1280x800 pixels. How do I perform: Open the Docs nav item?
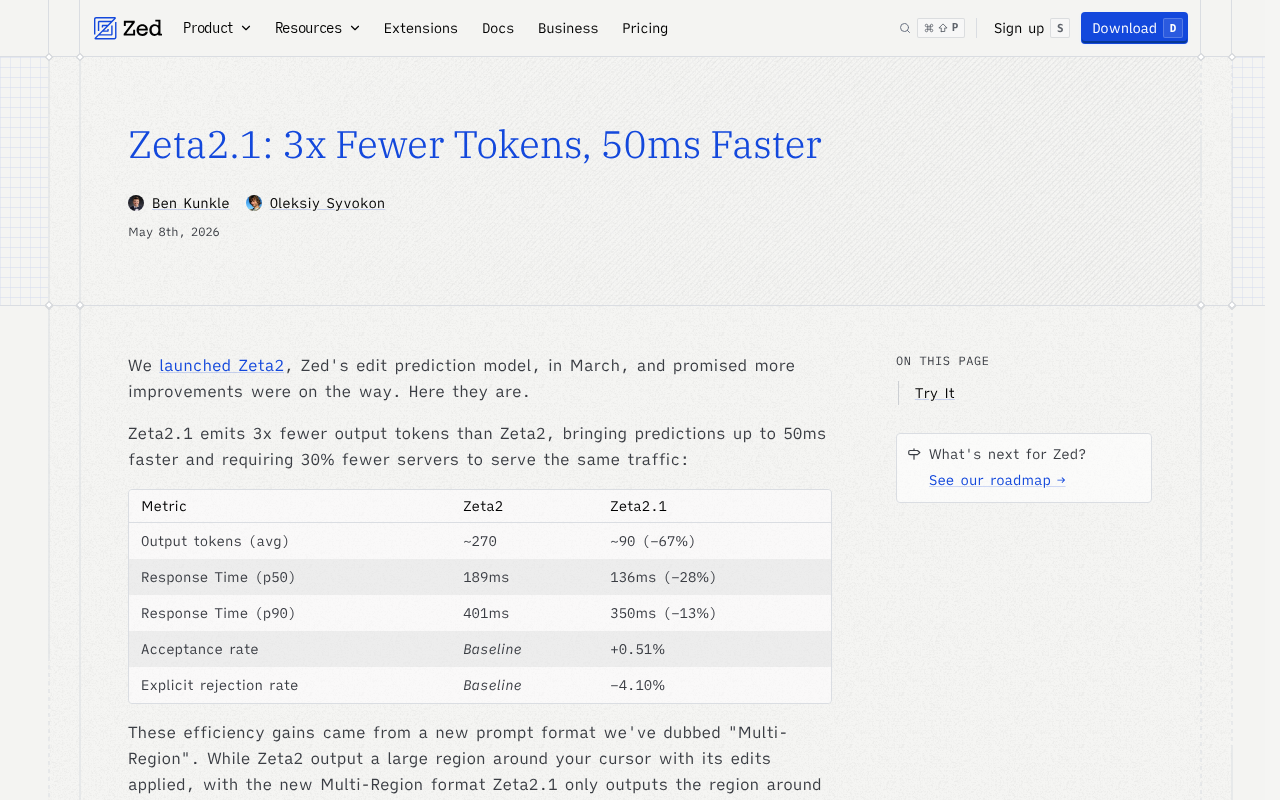[x=498, y=28]
